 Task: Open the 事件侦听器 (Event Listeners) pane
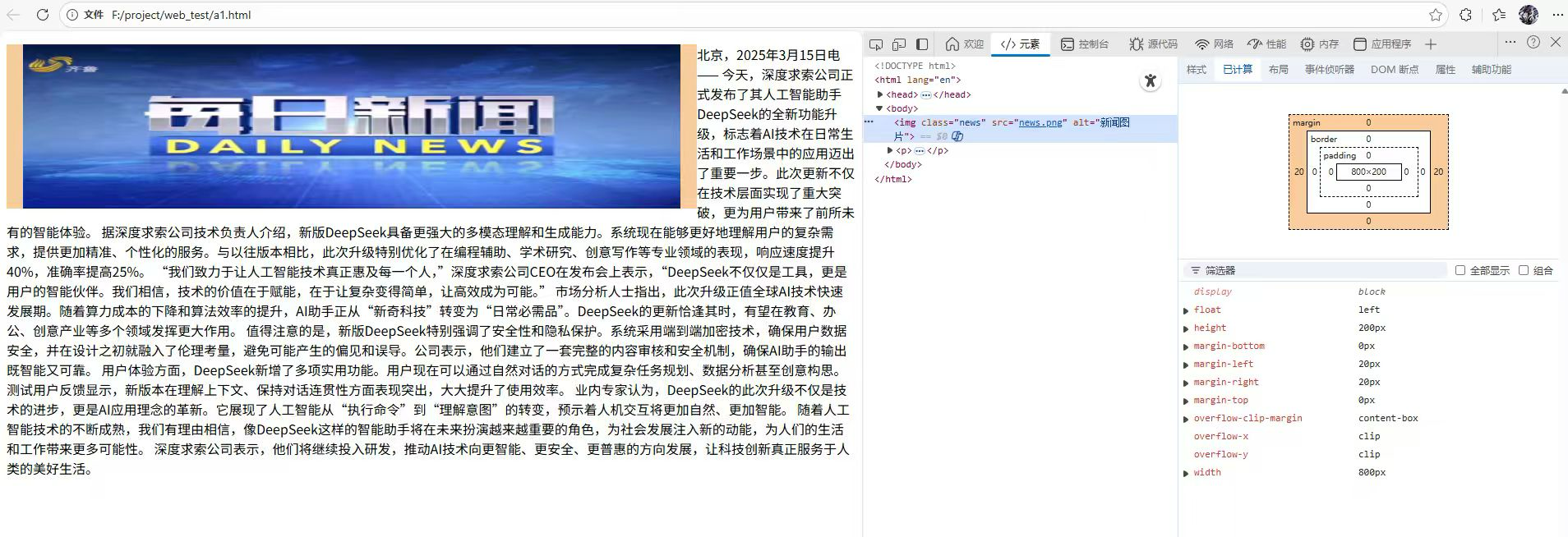point(1330,70)
